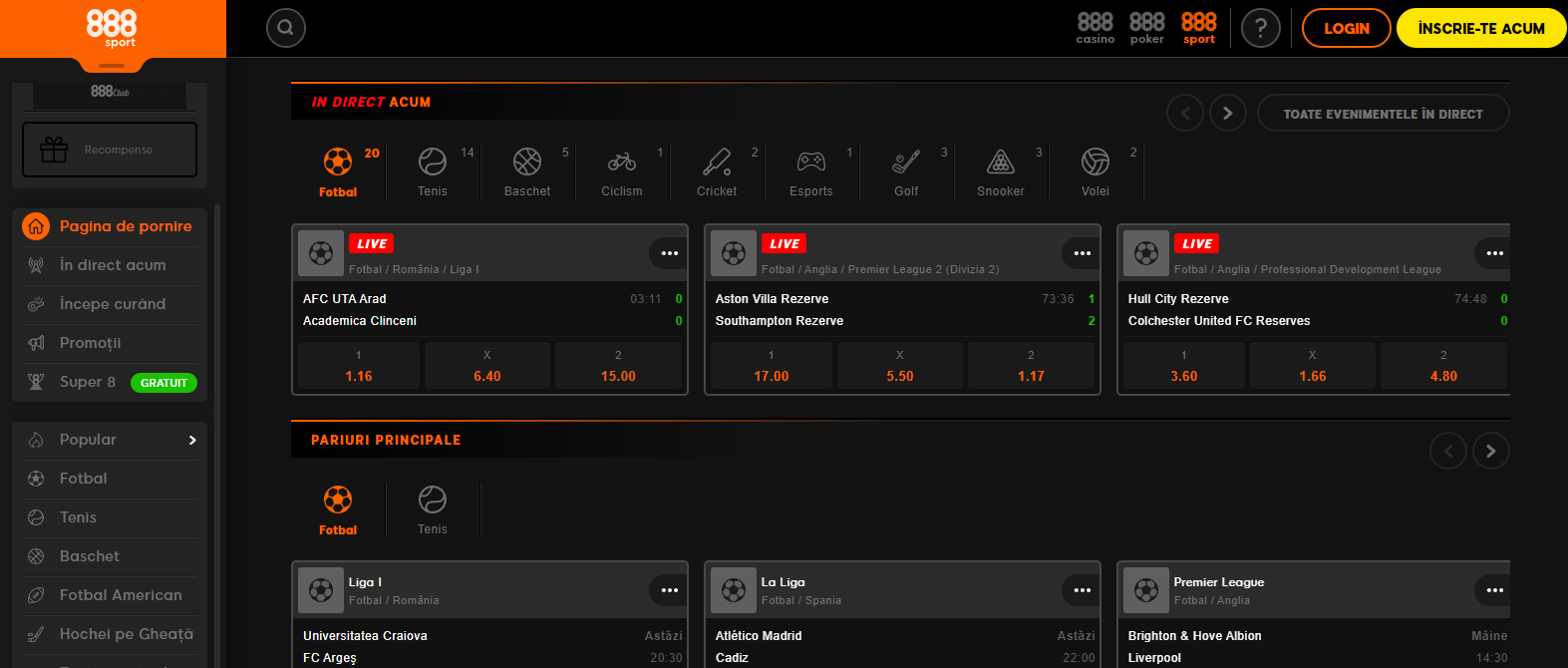Click the GRATUIT badge
This screenshot has width=1568, height=668.
click(x=164, y=383)
